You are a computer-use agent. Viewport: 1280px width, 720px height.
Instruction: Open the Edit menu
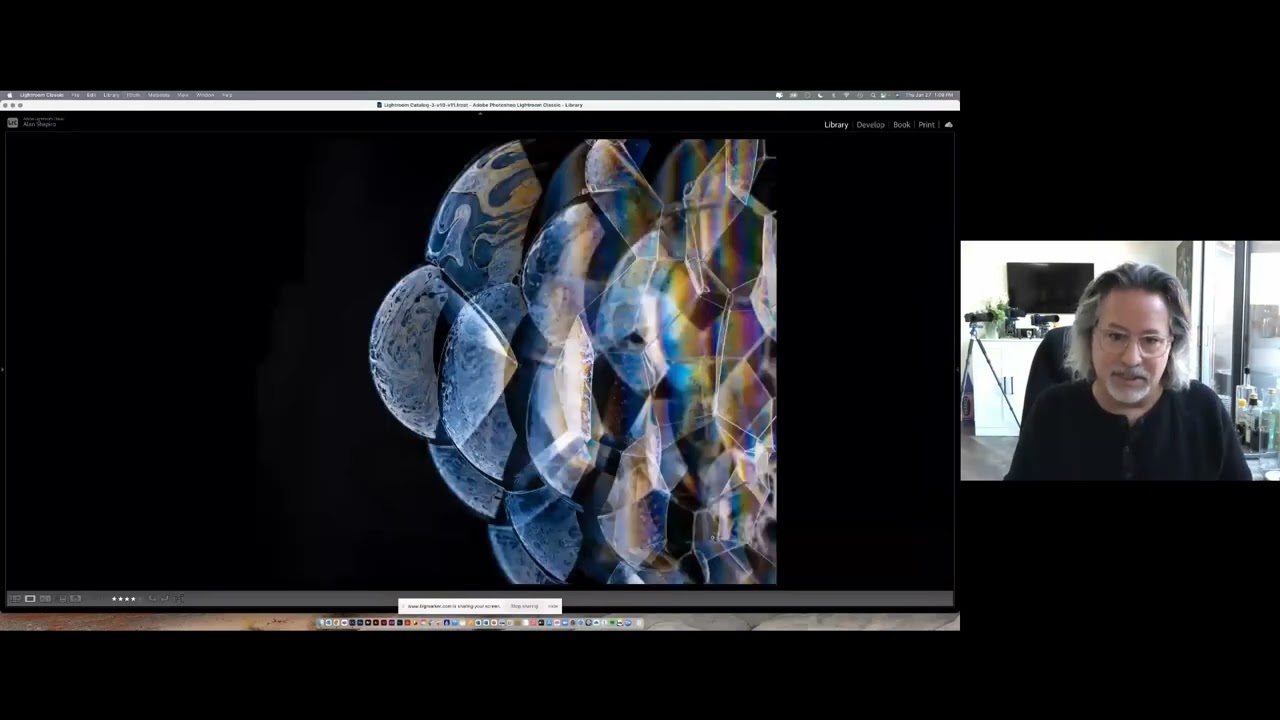[x=91, y=95]
